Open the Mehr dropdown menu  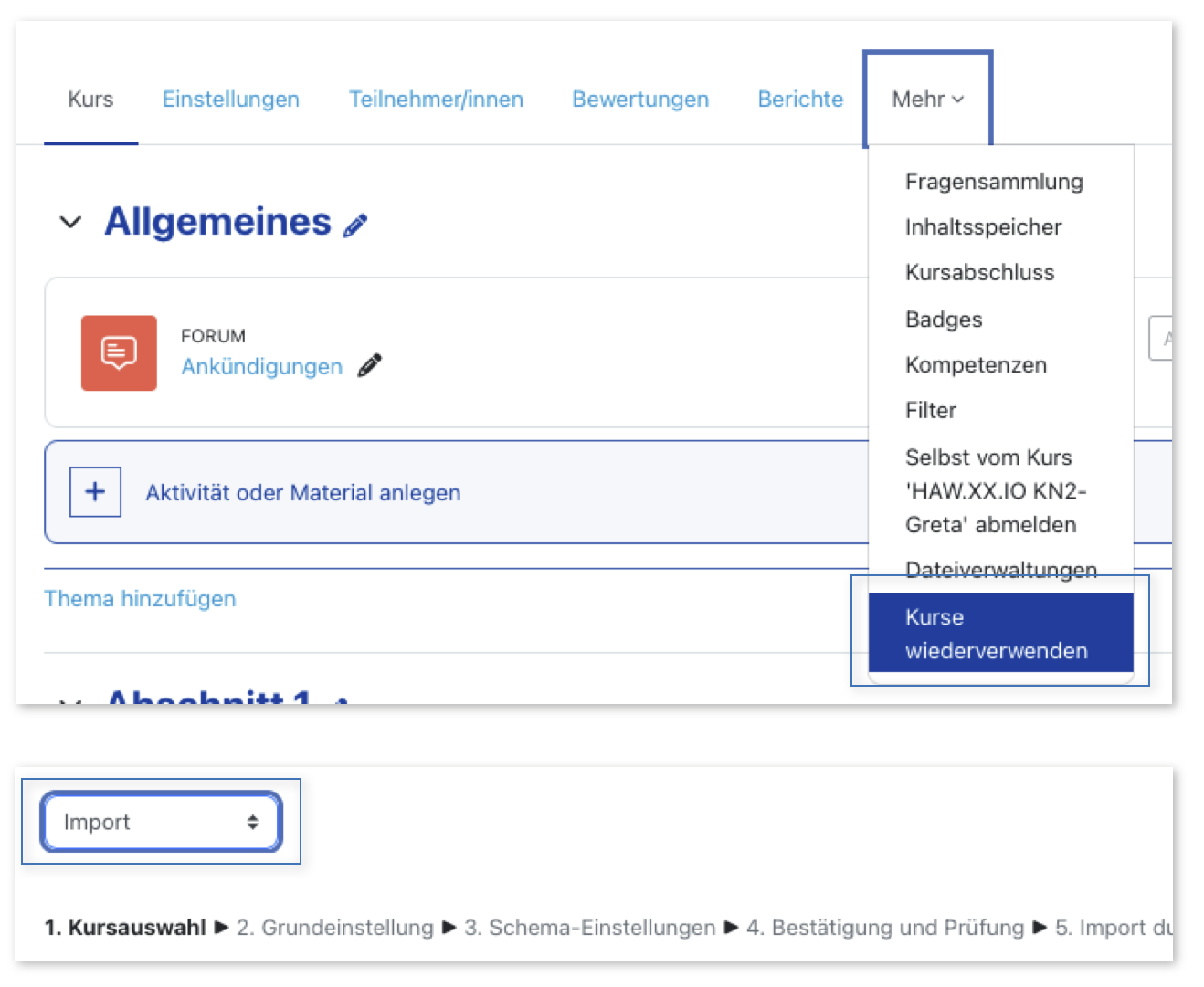click(x=927, y=100)
